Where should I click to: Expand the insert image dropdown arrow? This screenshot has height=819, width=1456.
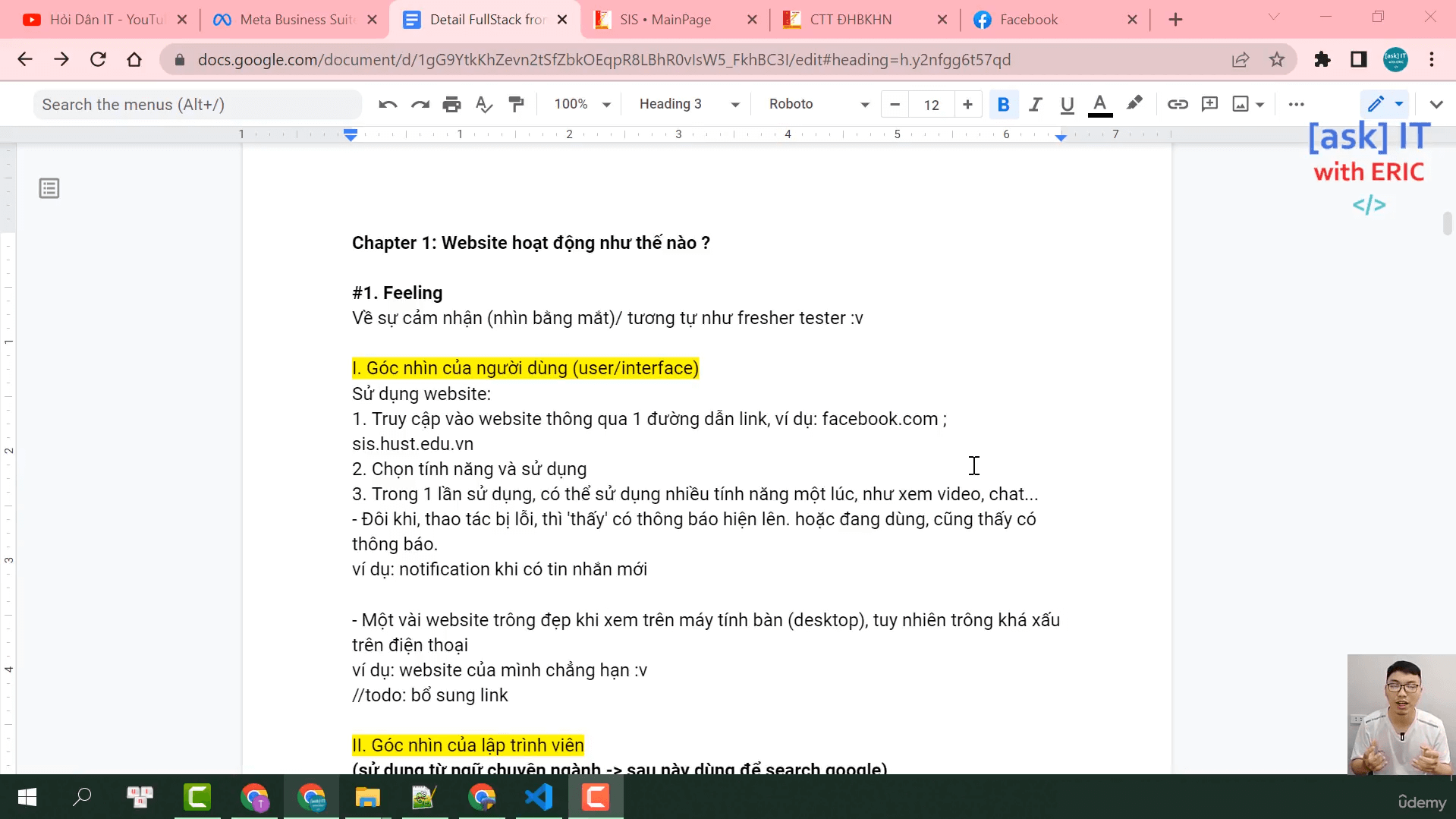point(1260,105)
